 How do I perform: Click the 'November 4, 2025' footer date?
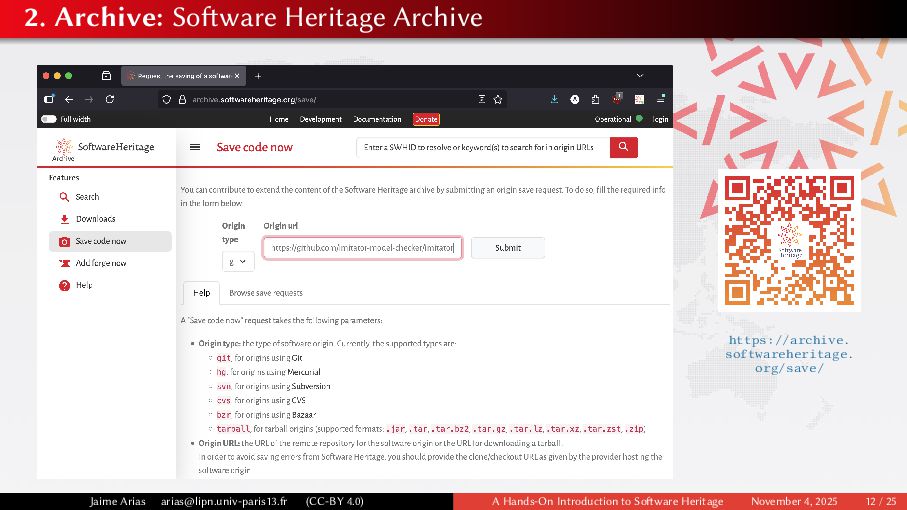click(794, 501)
